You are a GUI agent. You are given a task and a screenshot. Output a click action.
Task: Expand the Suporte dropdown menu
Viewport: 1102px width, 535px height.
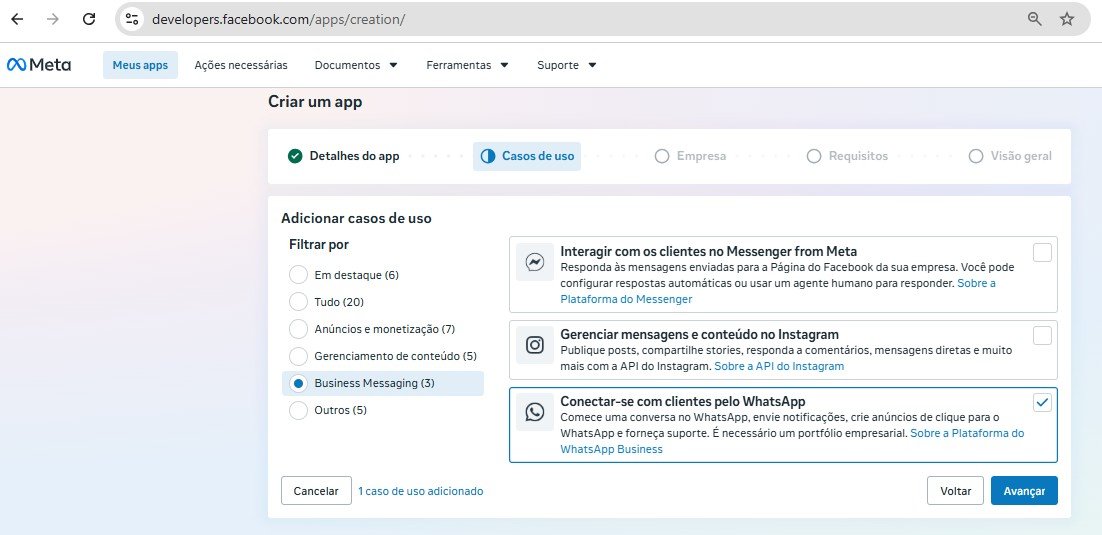[x=566, y=65]
